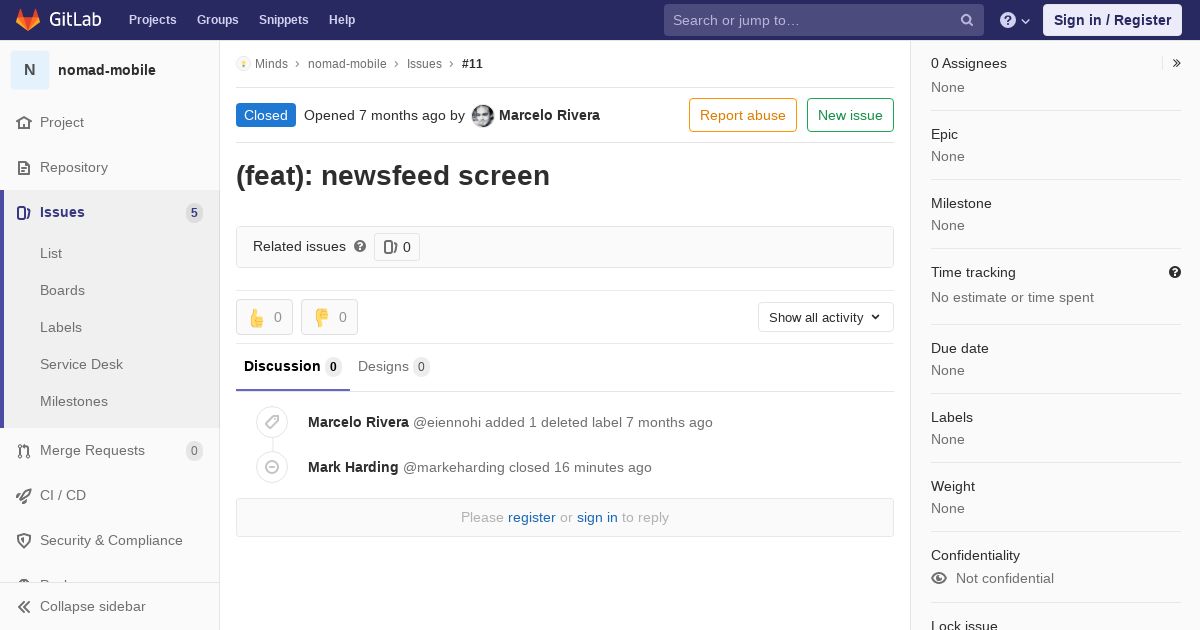Collapse the right sidebar with double-chevron
1200x630 pixels.
click(x=1177, y=63)
